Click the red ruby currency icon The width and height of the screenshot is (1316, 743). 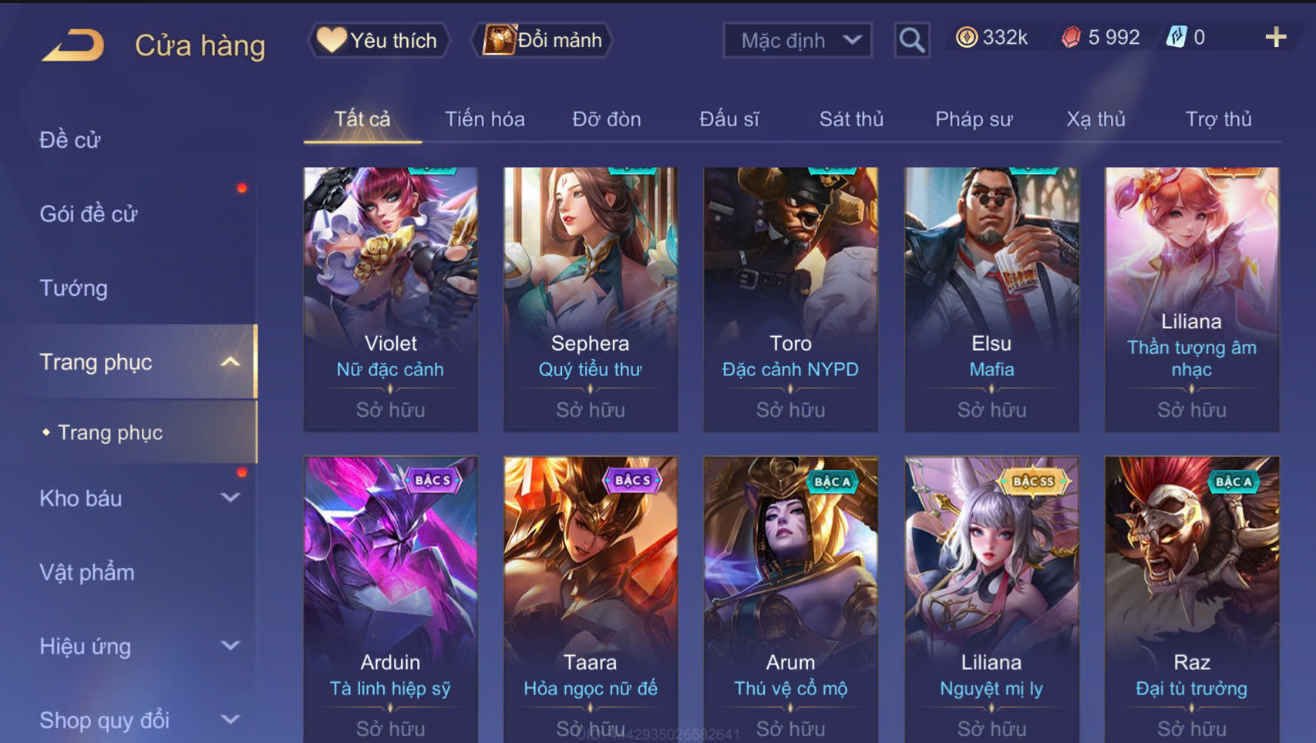coord(1071,38)
